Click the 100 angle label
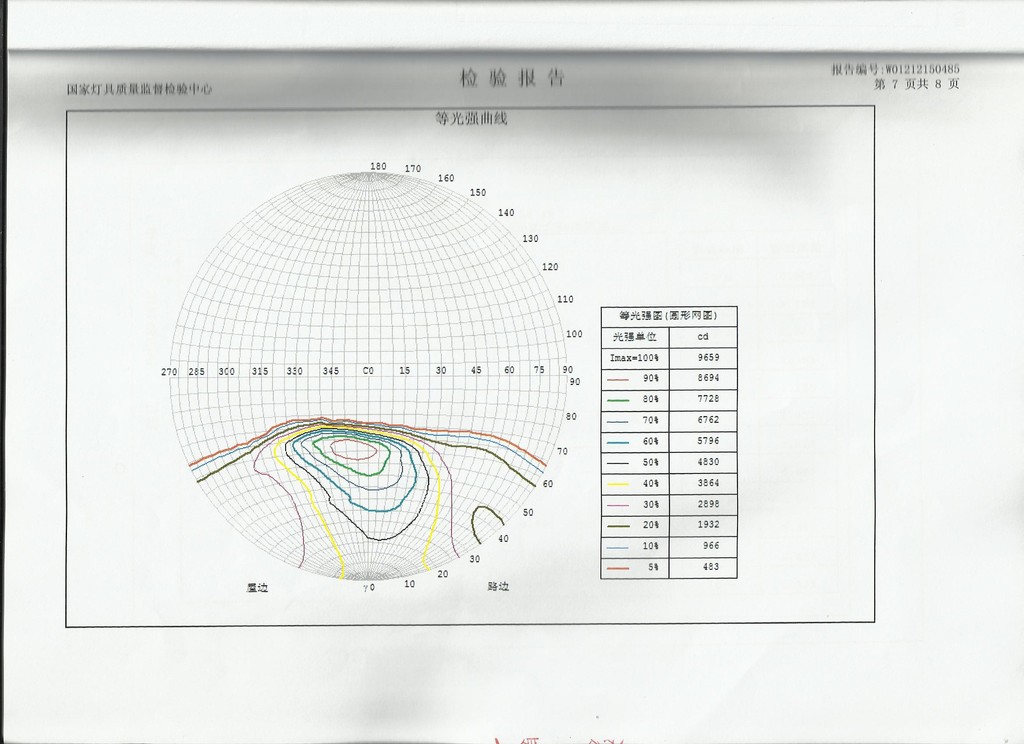Screen dimensions: 1024x744 574,334
